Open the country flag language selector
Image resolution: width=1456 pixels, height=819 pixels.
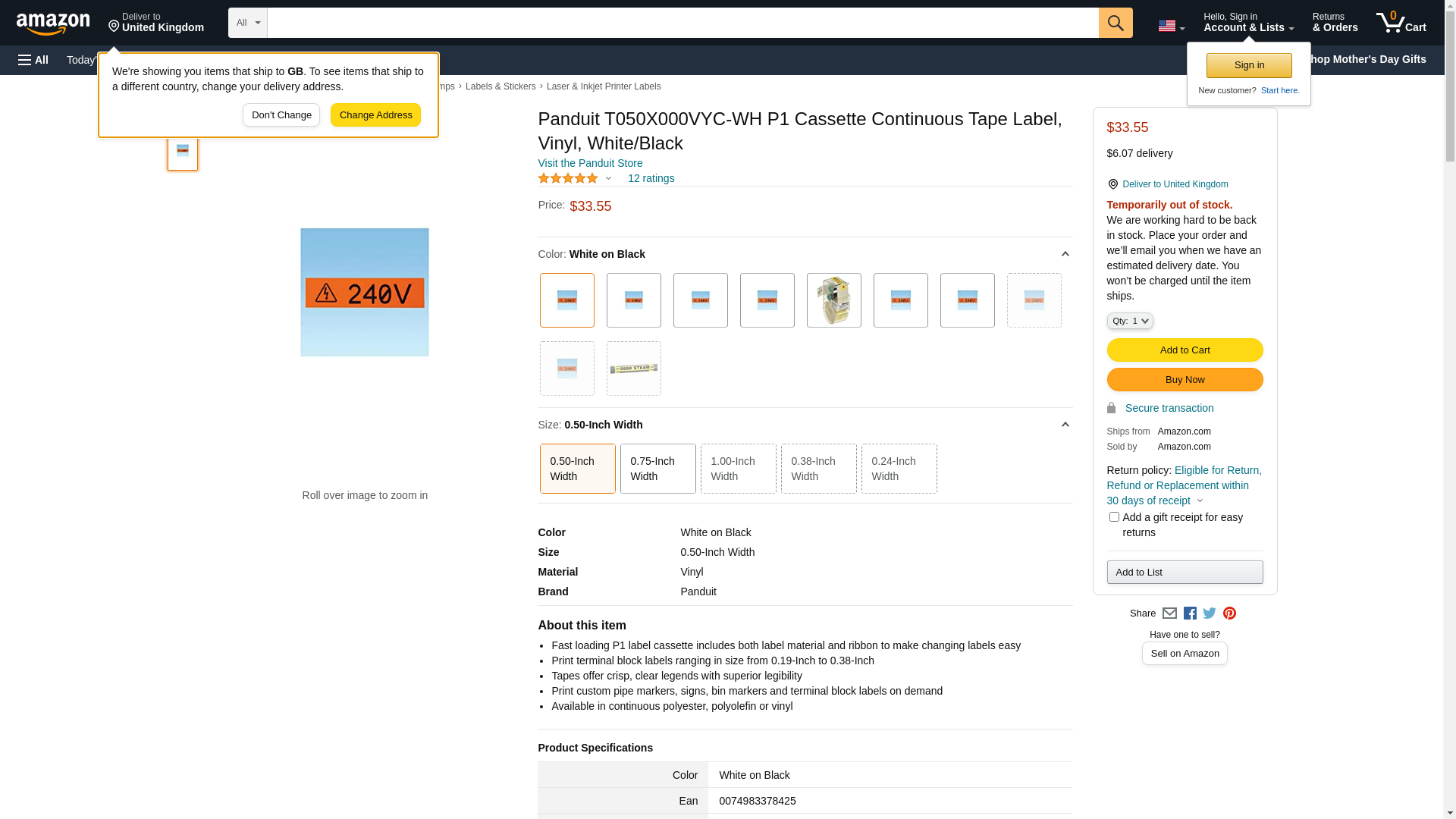[1171, 26]
